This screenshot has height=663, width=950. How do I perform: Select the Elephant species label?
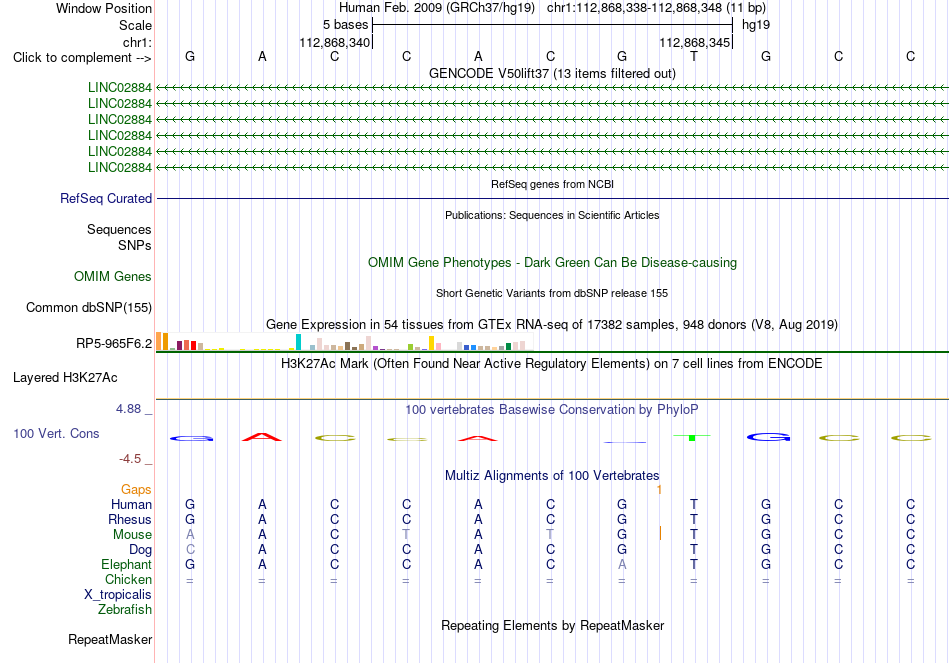tap(126, 564)
